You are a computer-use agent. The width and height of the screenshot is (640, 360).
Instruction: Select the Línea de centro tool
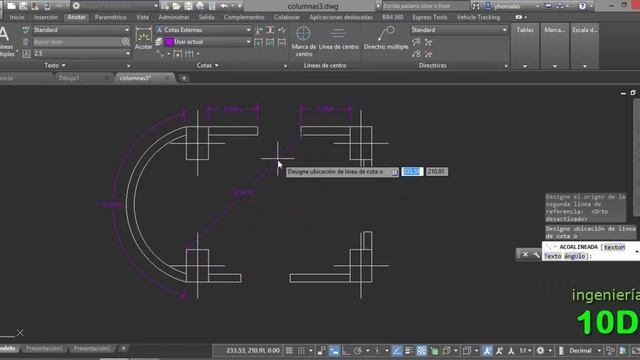coord(338,39)
